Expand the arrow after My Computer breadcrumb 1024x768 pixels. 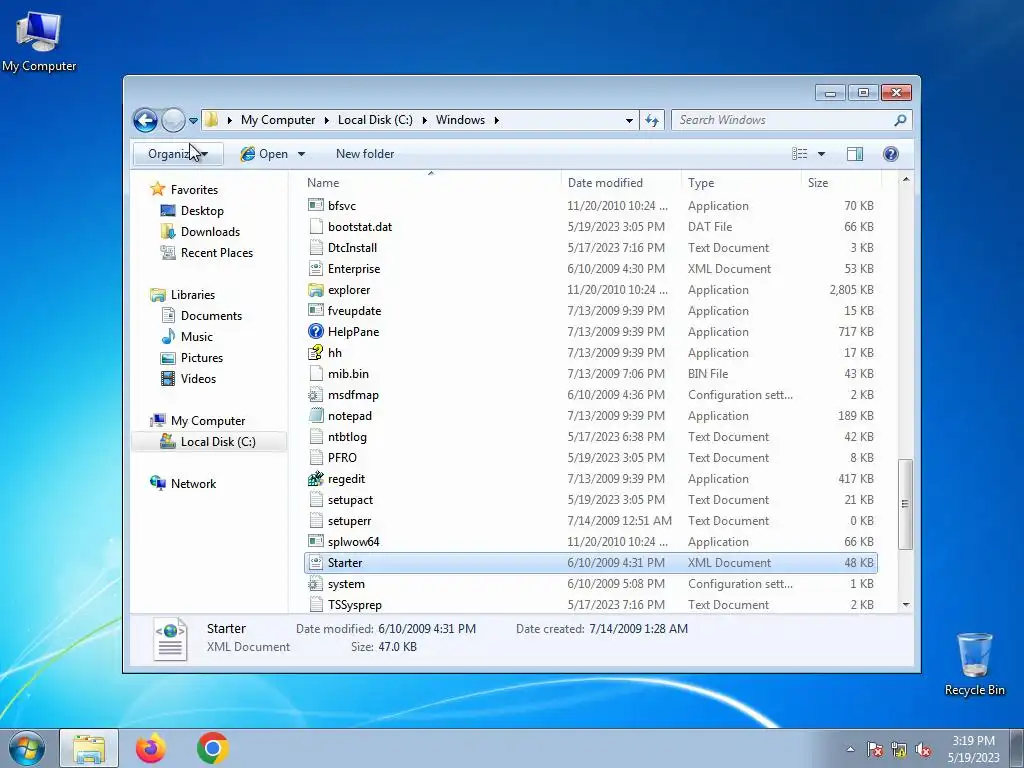pyautogui.click(x=327, y=120)
